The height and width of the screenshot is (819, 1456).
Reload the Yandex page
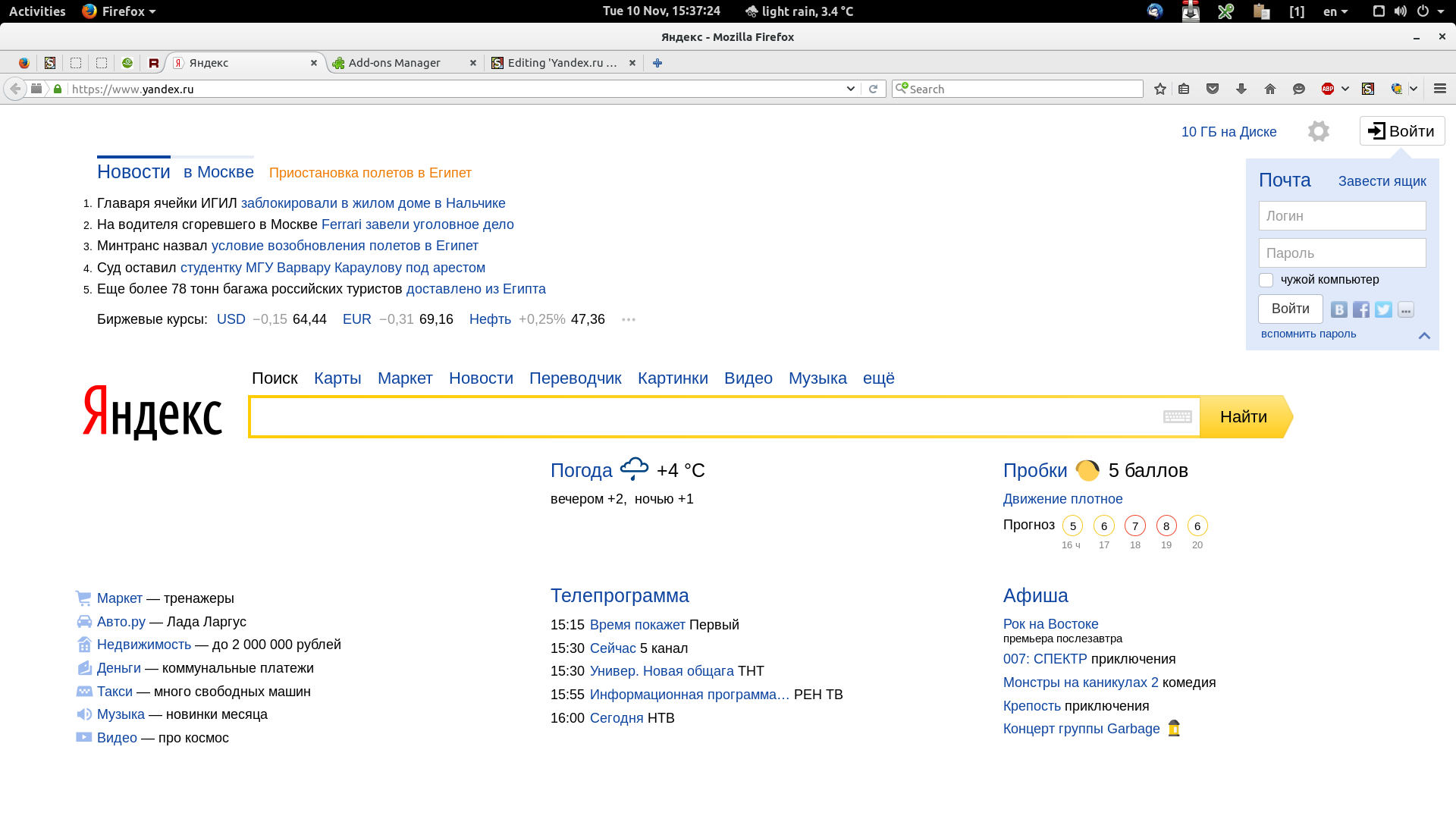873,89
